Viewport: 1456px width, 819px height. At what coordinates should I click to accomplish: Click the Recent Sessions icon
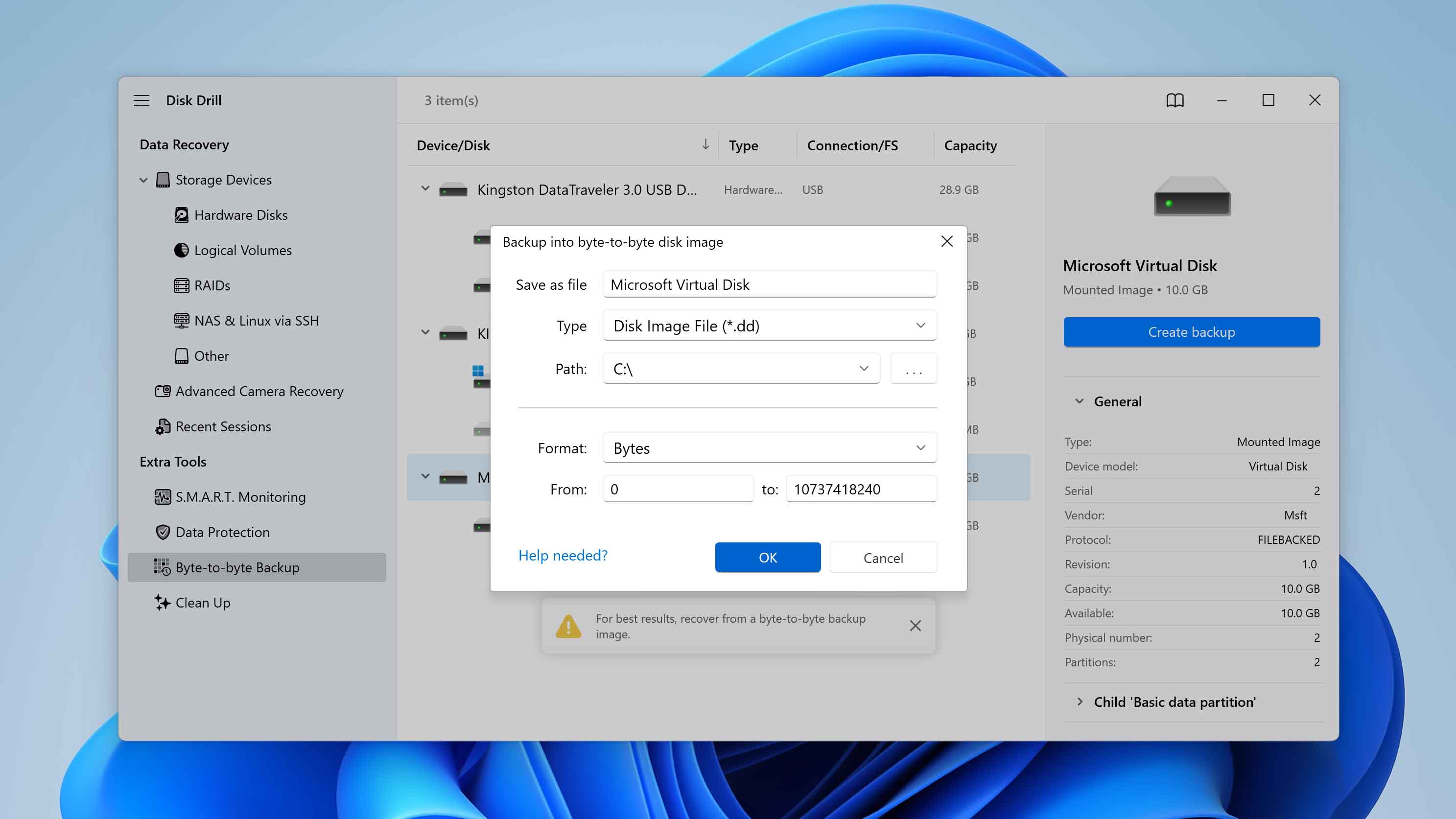pos(162,426)
